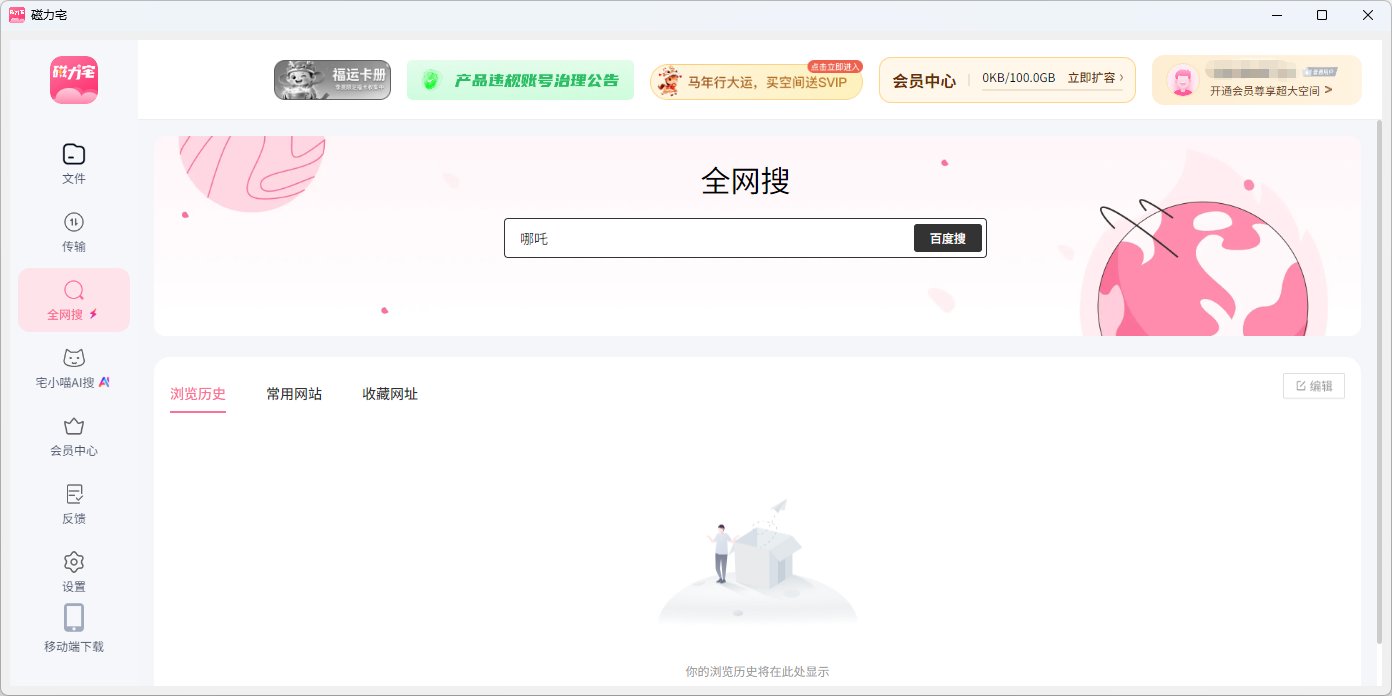Click 你的浏览历史将在此处显示 text
1392x696 pixels.
click(x=757, y=671)
